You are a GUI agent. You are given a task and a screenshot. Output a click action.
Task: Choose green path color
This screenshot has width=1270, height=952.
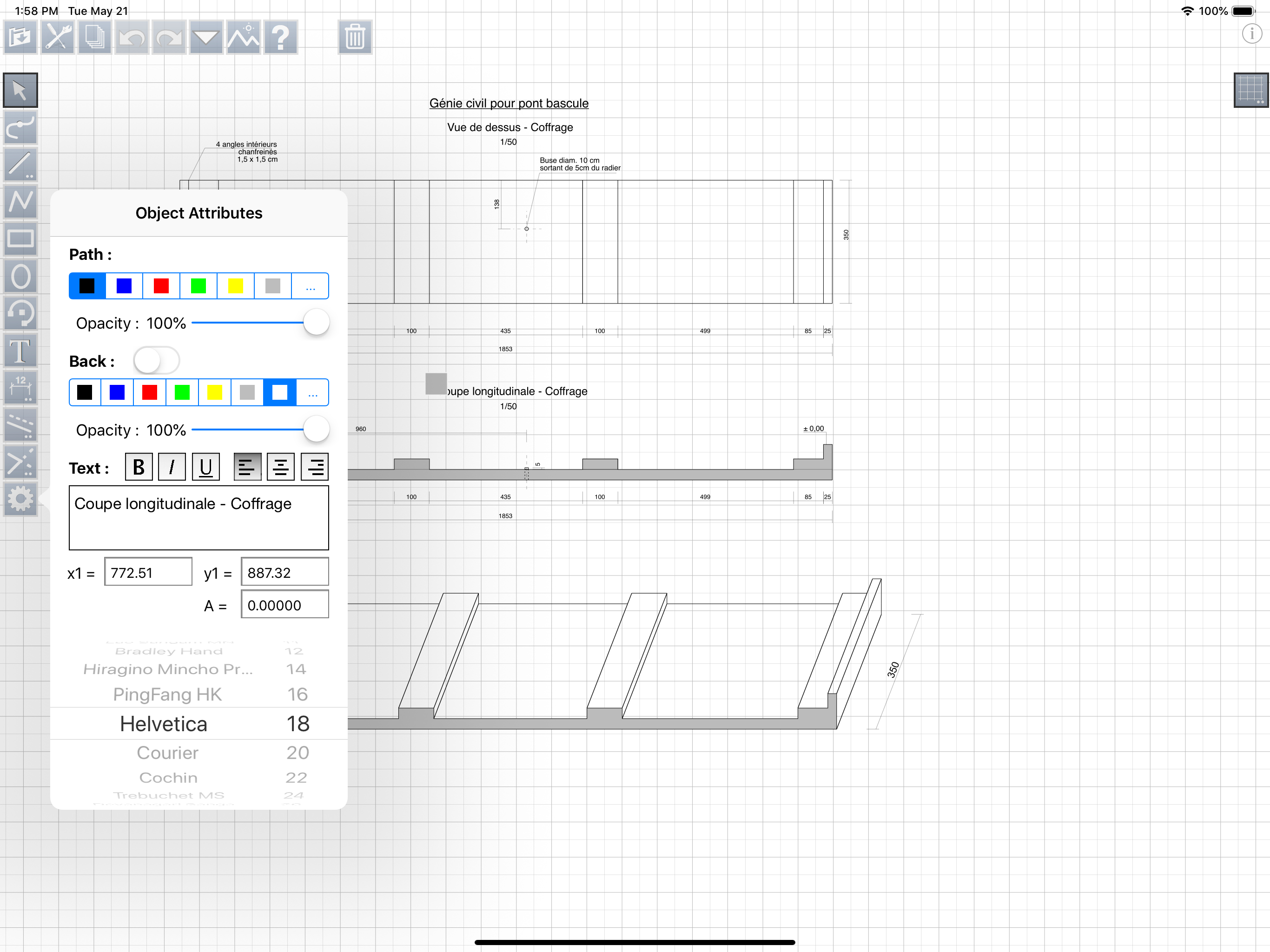point(198,286)
